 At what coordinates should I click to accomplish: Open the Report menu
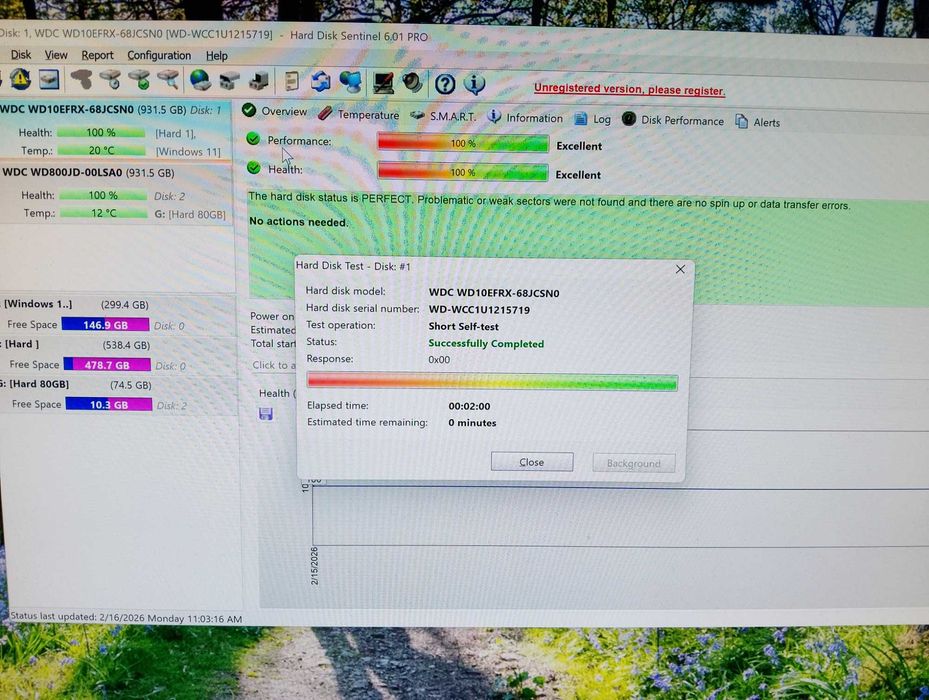coord(97,55)
